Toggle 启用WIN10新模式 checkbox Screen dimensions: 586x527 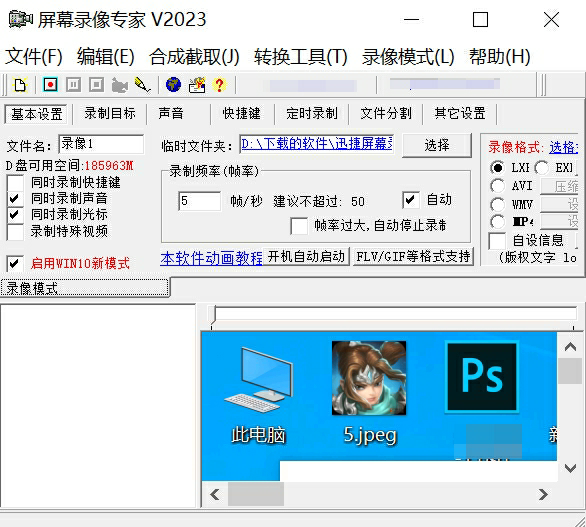tap(15, 264)
